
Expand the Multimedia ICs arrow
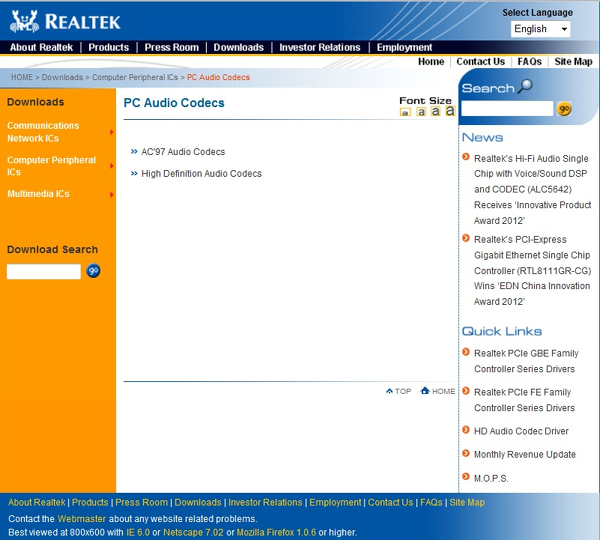tap(112, 194)
